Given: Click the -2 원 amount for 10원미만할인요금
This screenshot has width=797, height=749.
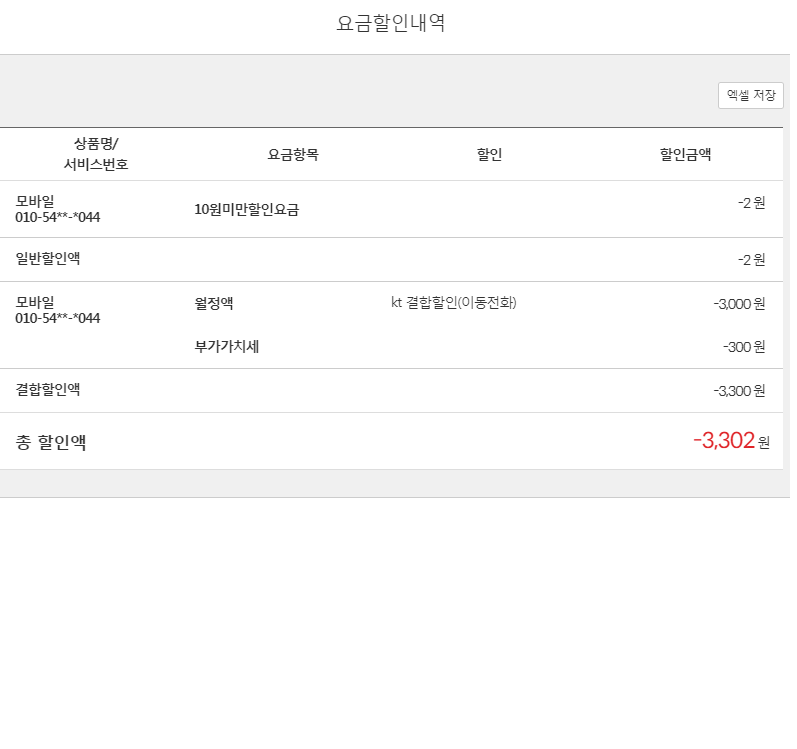Looking at the screenshot, I should (x=751, y=203).
